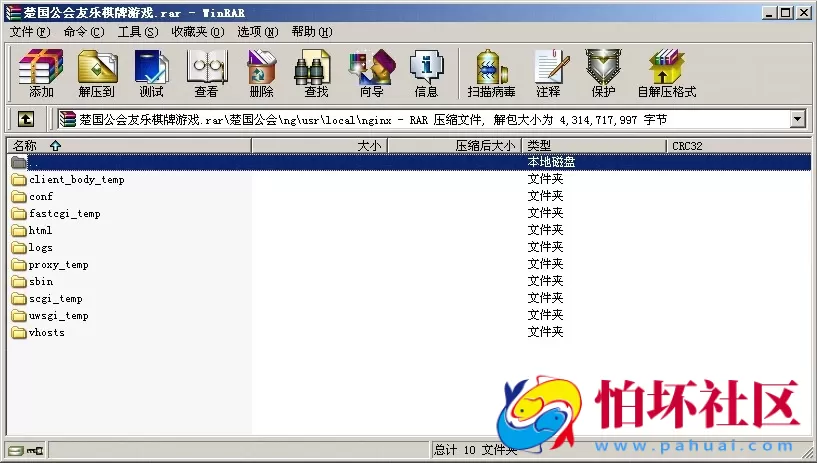Click the key icon in status bar
Image resolution: width=817 pixels, height=463 pixels.
click(35, 451)
